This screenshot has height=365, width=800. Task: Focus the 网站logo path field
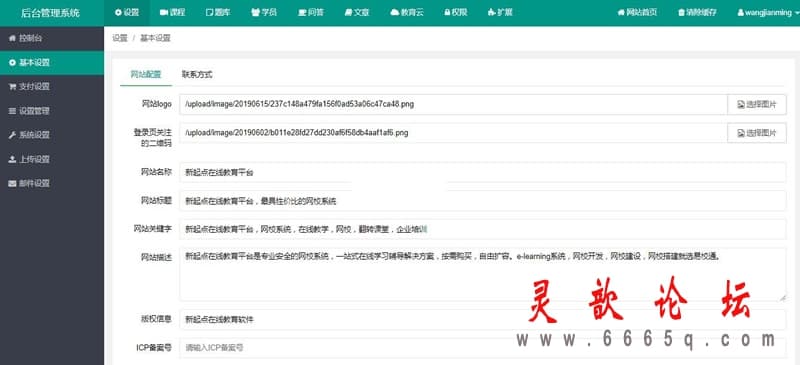pyautogui.click(x=453, y=104)
